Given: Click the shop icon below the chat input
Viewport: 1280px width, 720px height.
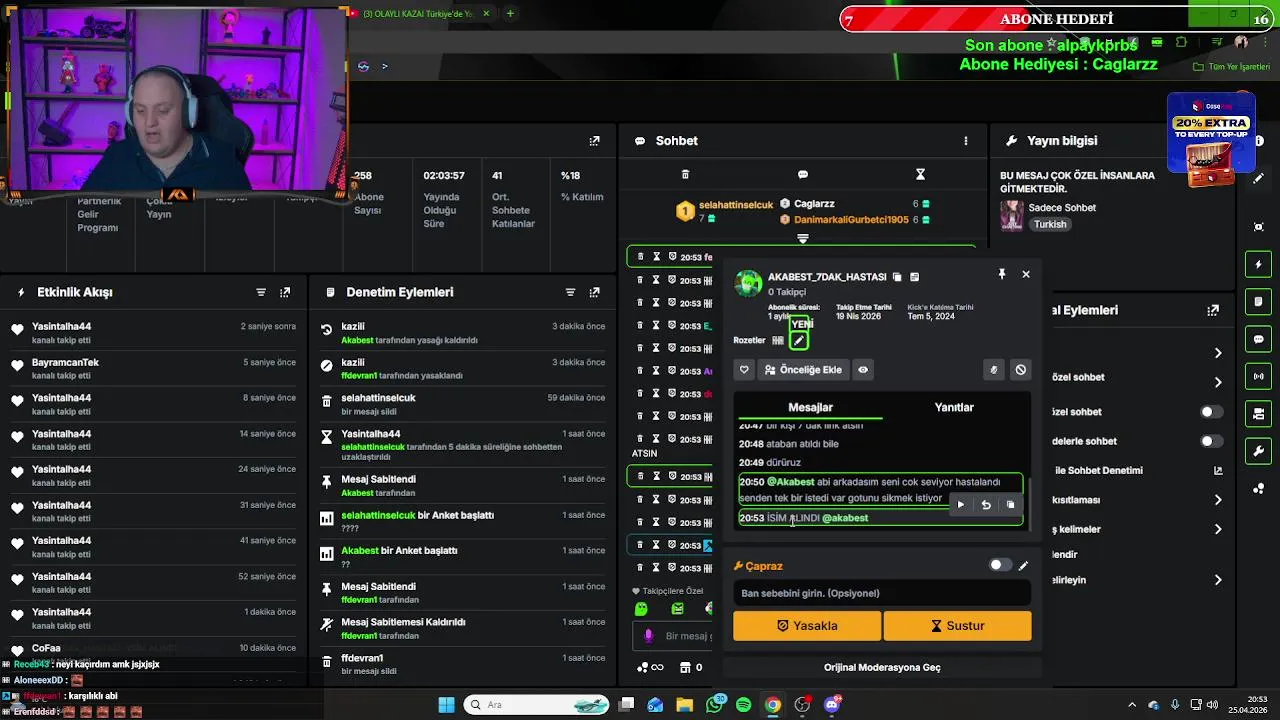Looking at the screenshot, I should (x=685, y=667).
